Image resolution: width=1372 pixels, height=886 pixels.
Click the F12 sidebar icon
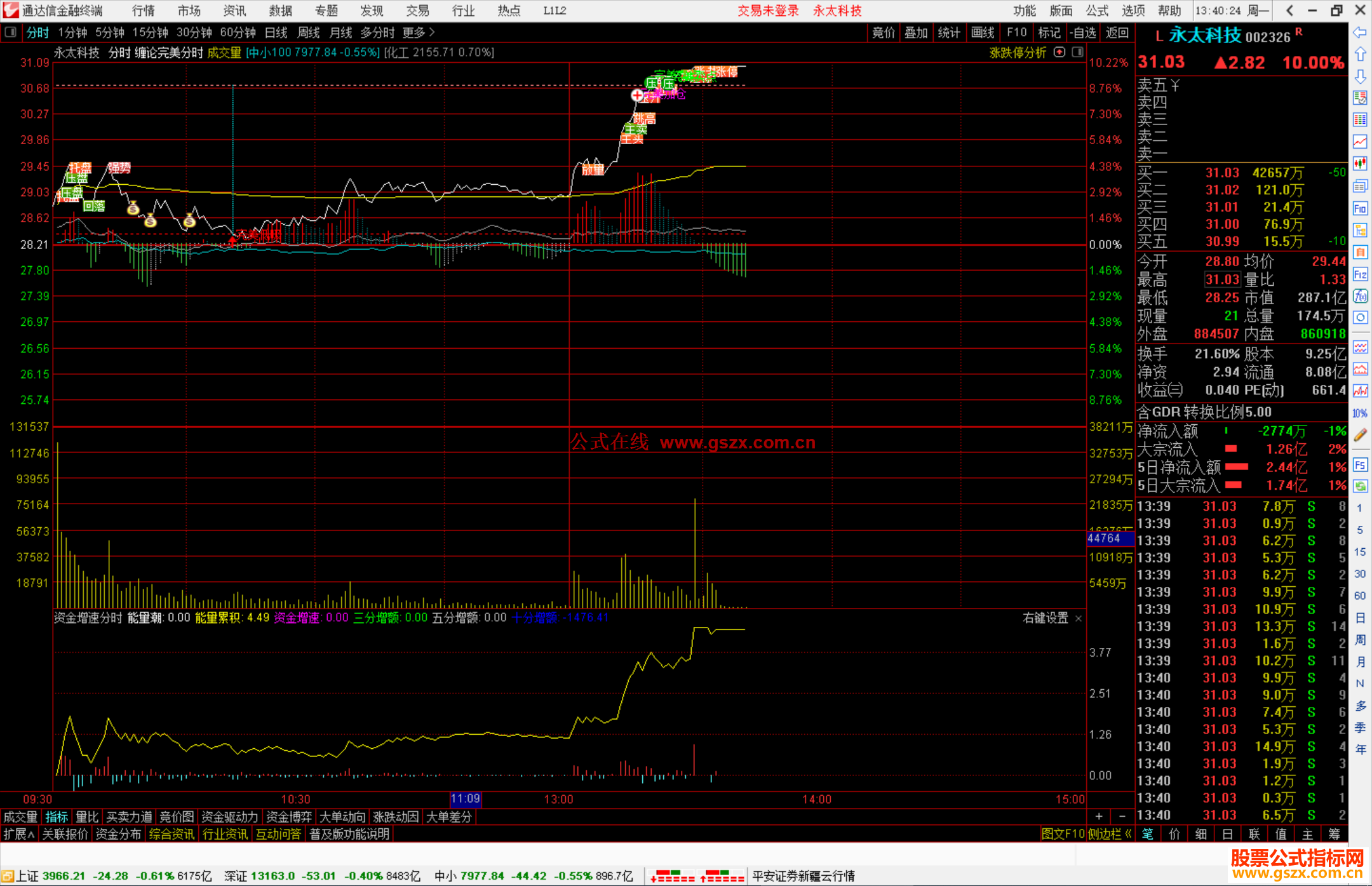[x=1360, y=274]
